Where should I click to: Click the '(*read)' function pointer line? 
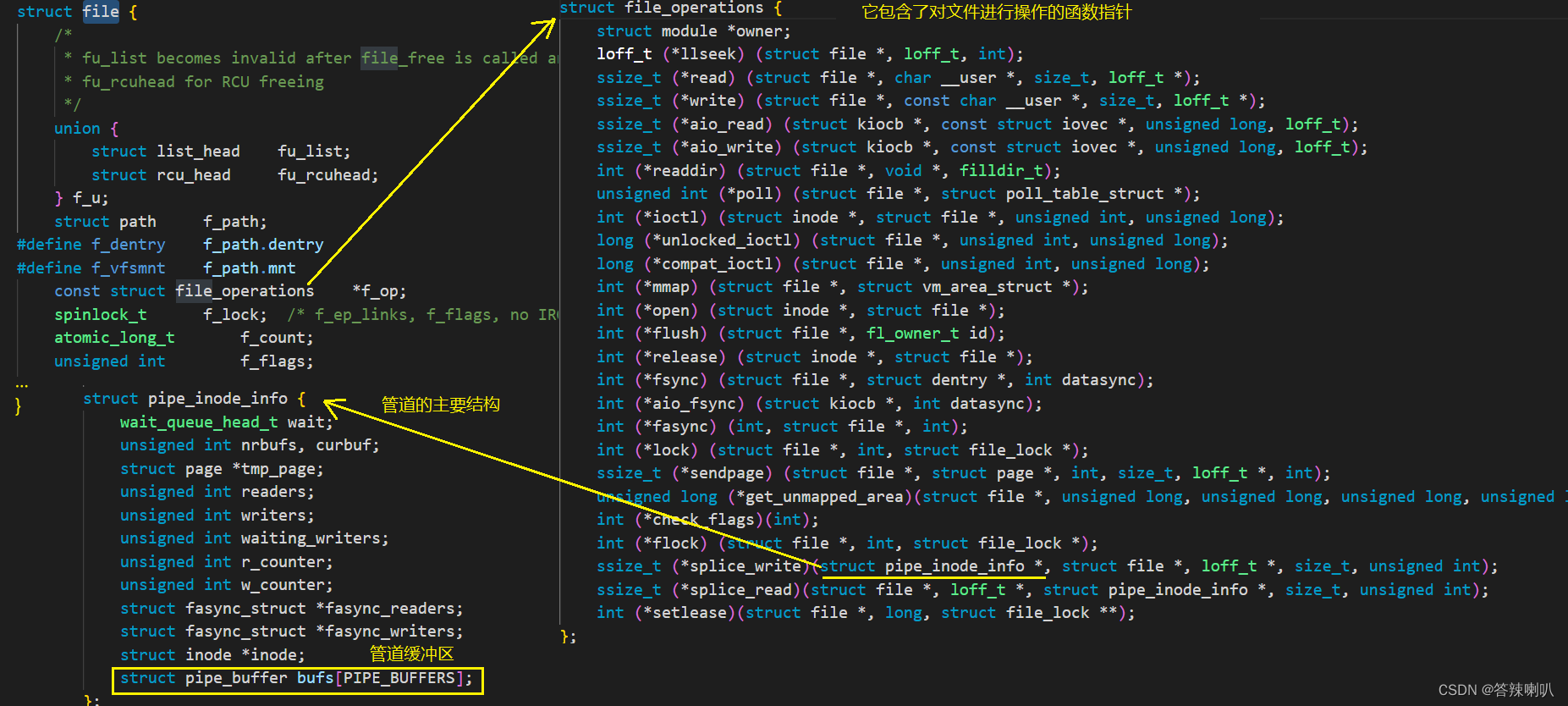[x=899, y=78]
